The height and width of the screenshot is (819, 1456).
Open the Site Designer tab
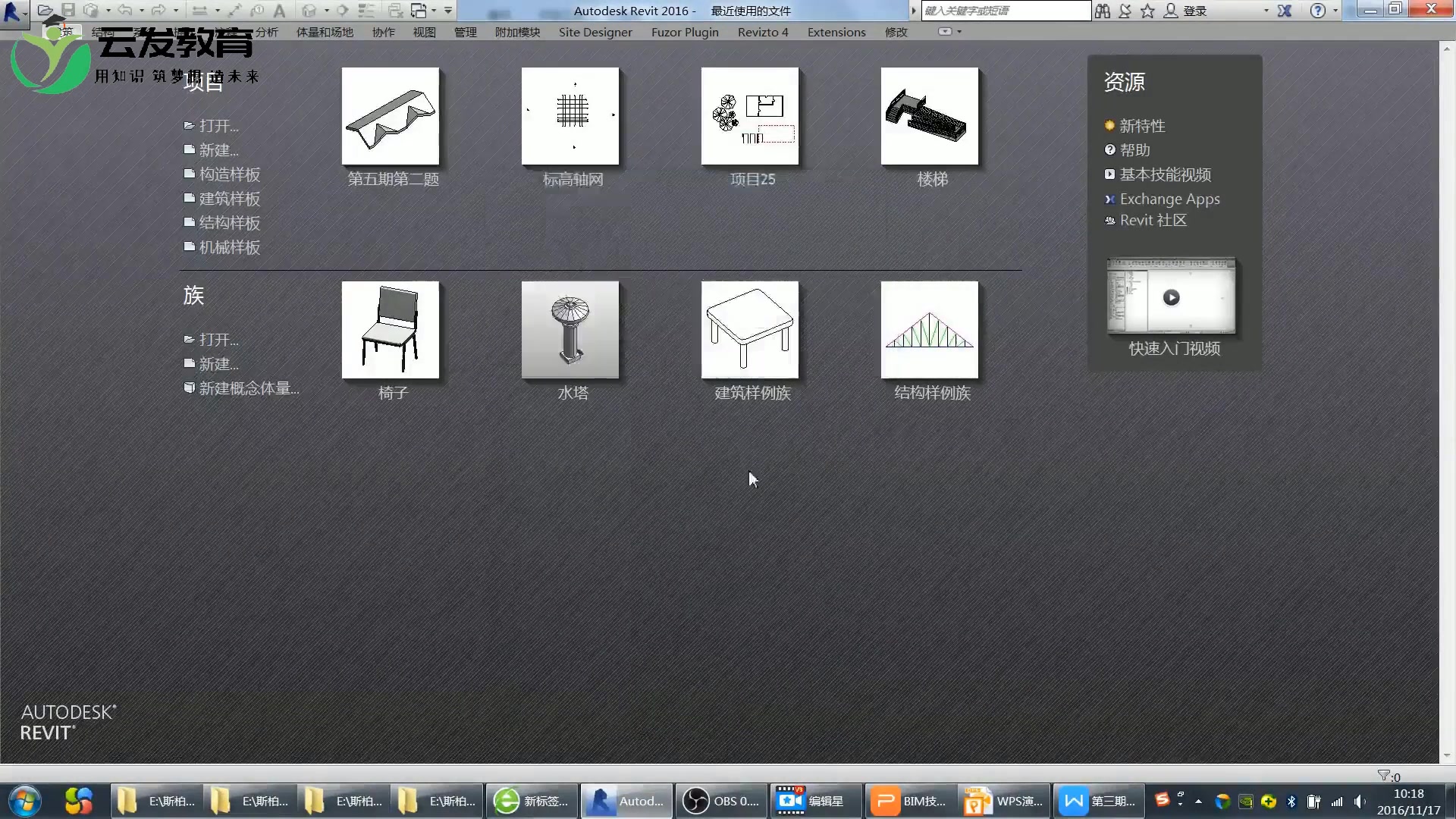(595, 32)
